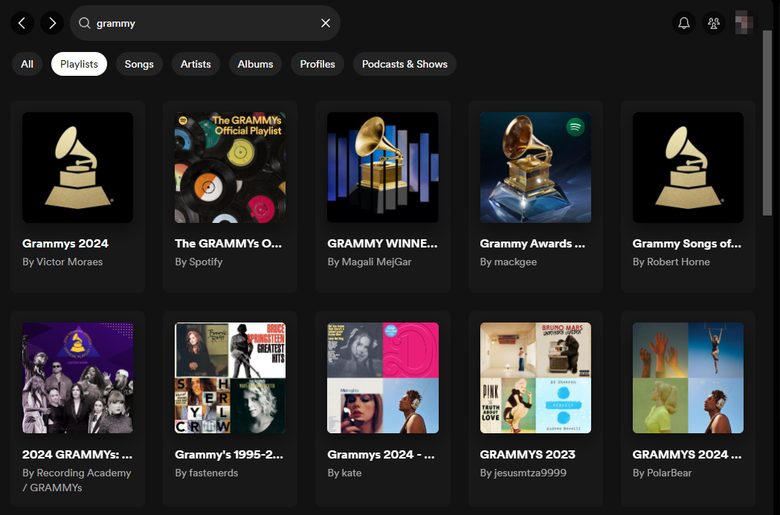780x515 pixels.
Task: Click By fastenerds text
Action: pos(206,473)
